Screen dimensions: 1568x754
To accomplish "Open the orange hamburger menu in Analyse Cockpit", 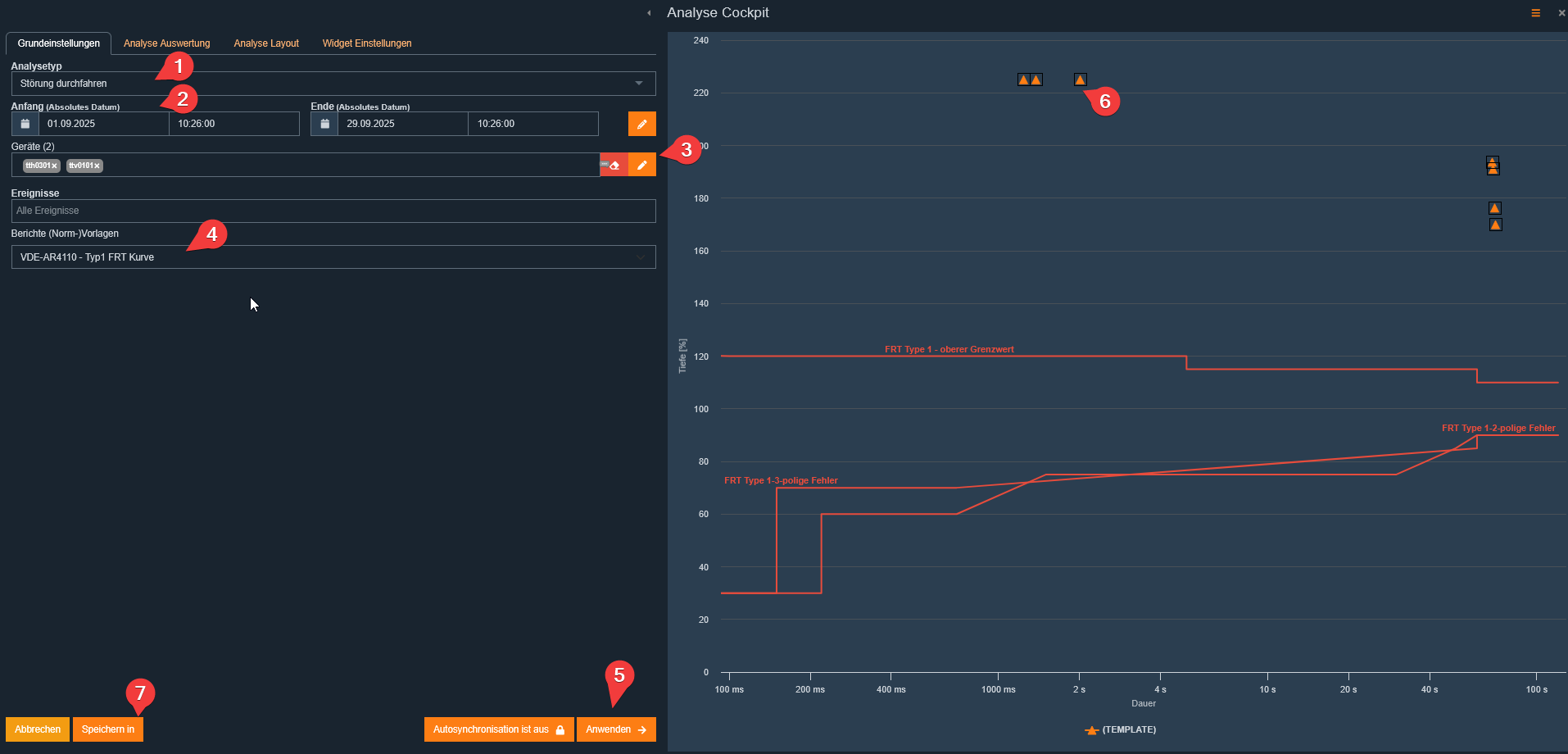I will coord(1535,13).
